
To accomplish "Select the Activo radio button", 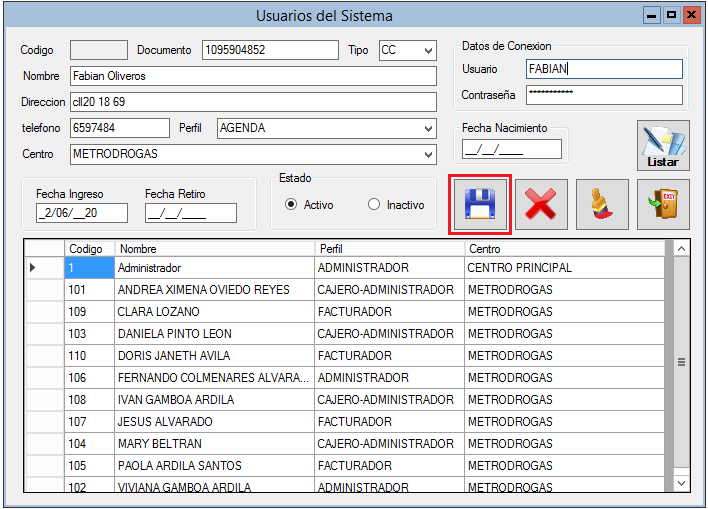I will [x=291, y=205].
